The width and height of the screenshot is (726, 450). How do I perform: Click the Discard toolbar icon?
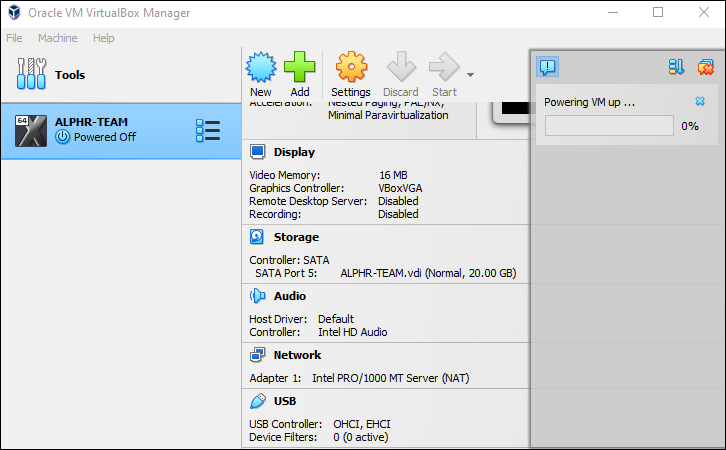pyautogui.click(x=401, y=67)
